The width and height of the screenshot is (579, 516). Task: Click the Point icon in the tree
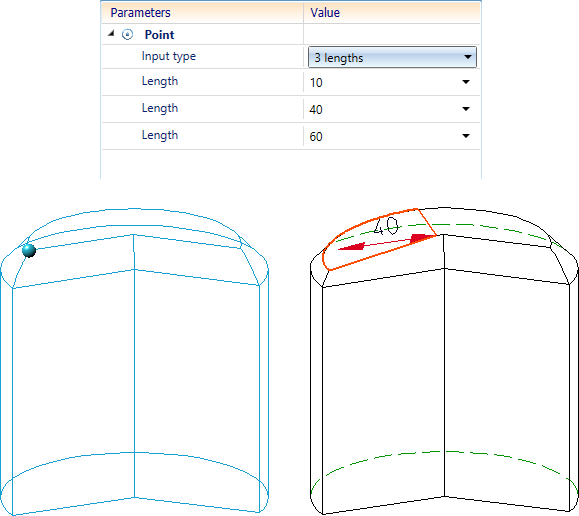127,35
